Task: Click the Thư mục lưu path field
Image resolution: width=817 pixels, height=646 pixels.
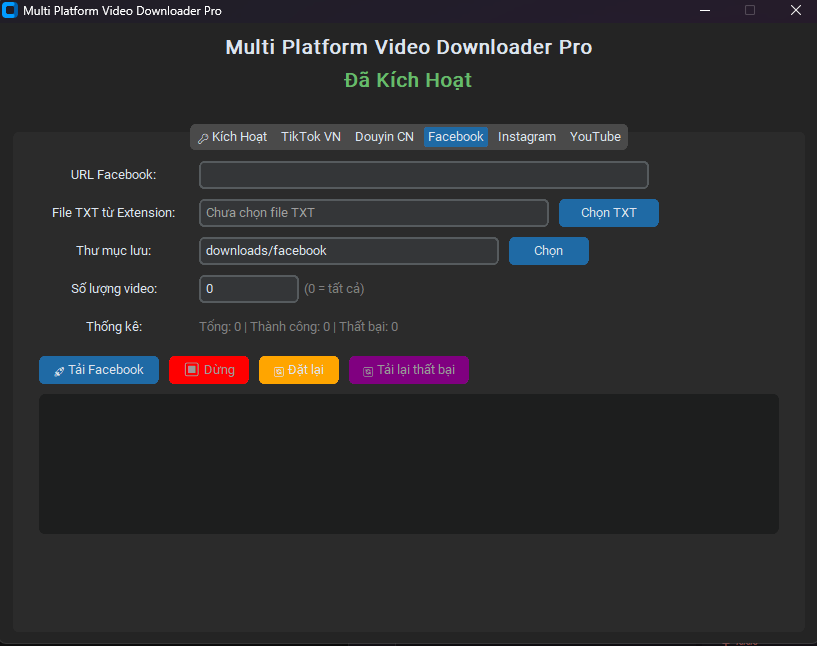Action: click(349, 251)
